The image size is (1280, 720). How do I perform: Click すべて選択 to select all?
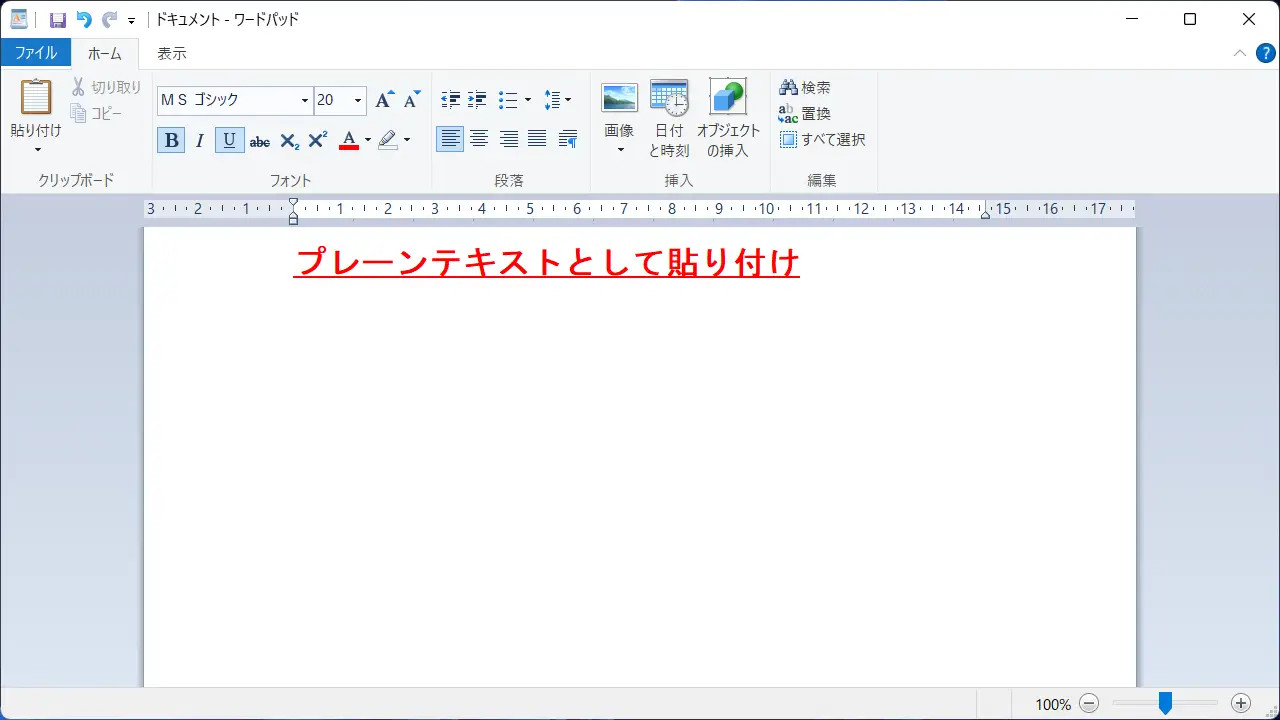click(822, 140)
